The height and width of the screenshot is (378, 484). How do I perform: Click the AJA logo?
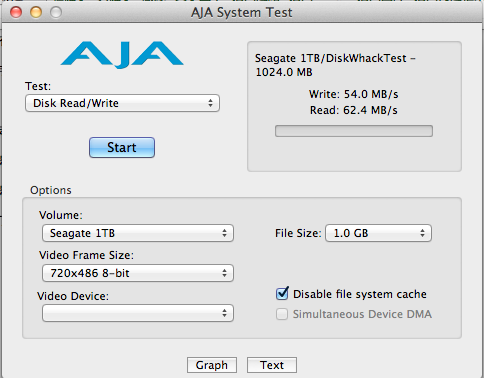click(122, 55)
